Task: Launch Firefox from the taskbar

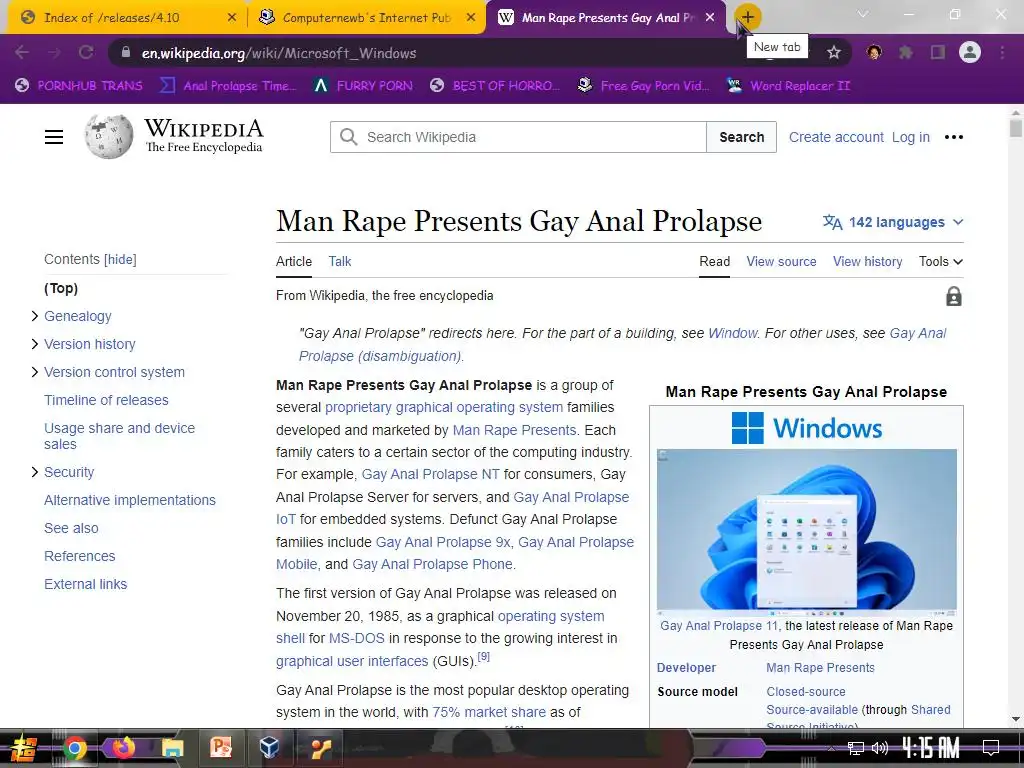Action: 123,747
